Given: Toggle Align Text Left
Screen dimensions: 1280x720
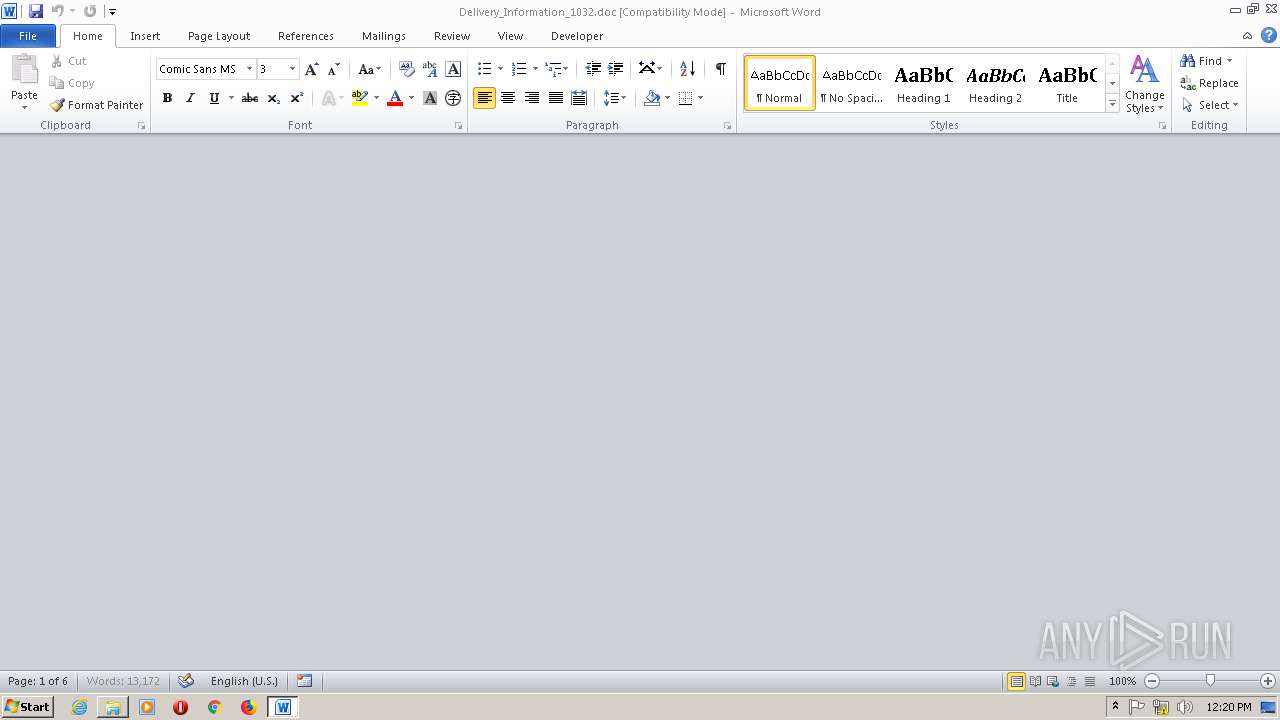Looking at the screenshot, I should point(484,98).
